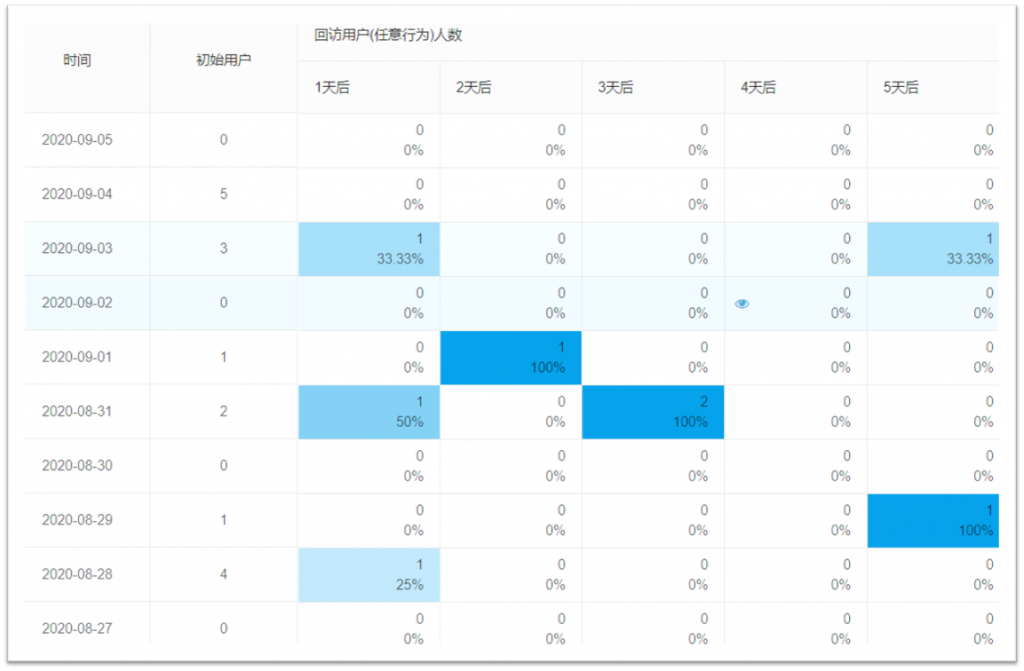Image resolution: width=1024 pixels, height=671 pixels.
Task: Click the 1天后 column header
Action: point(332,87)
